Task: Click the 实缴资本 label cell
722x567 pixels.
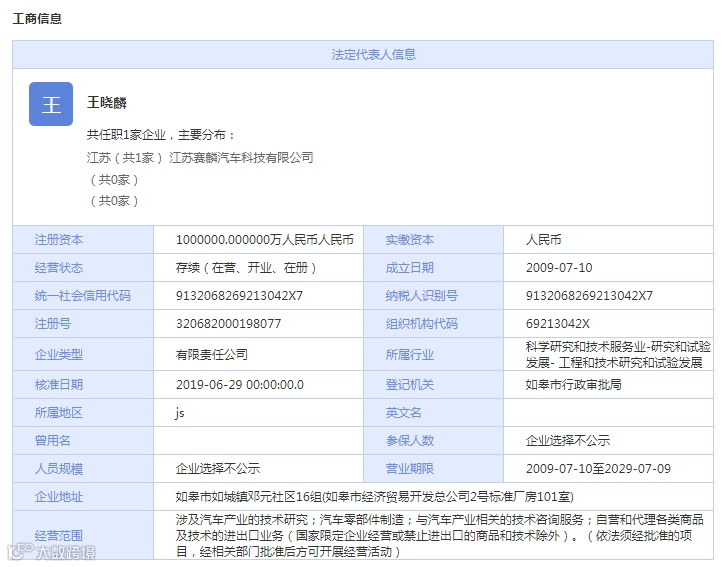Action: [433, 240]
